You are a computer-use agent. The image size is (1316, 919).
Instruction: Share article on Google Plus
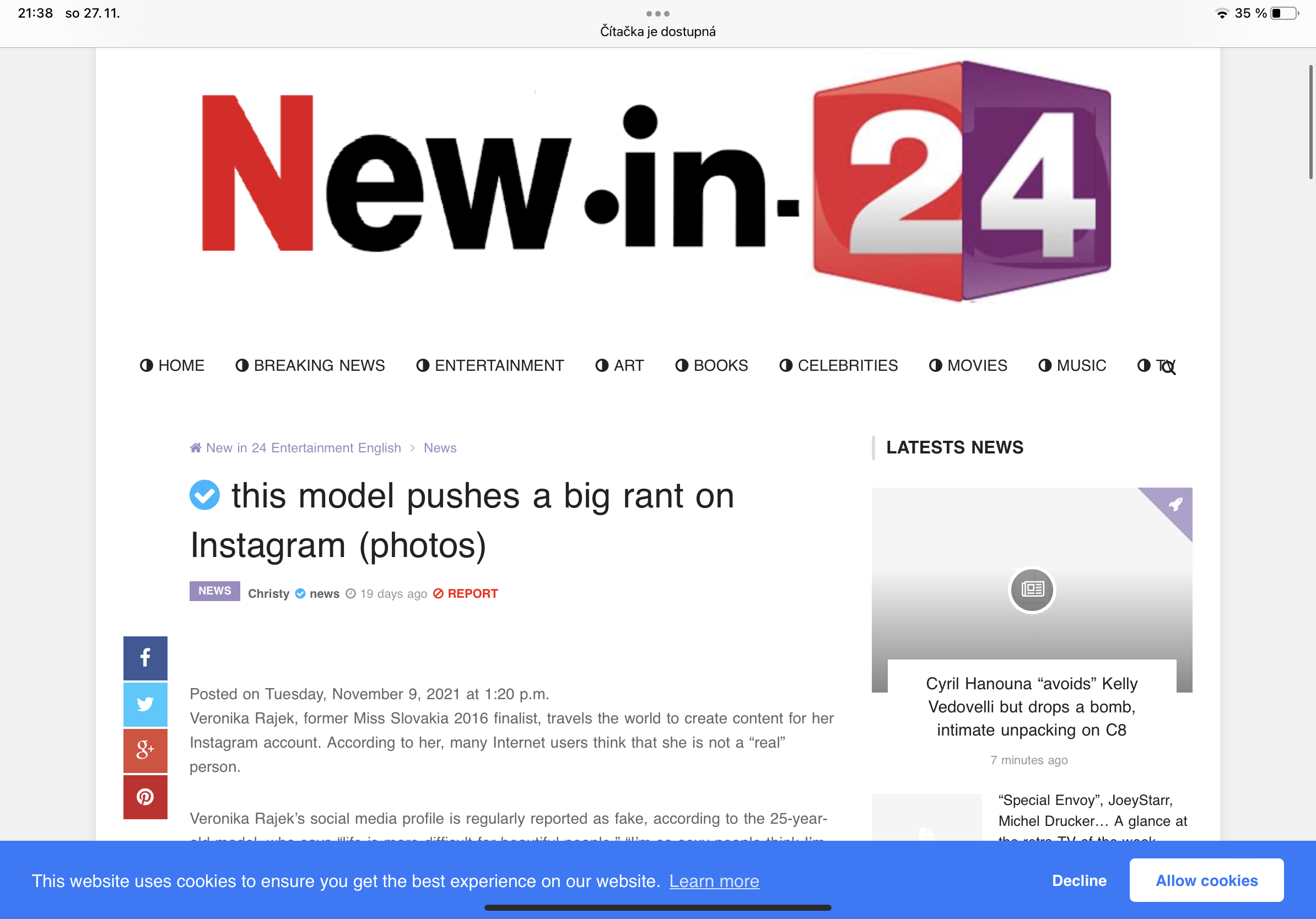click(145, 750)
